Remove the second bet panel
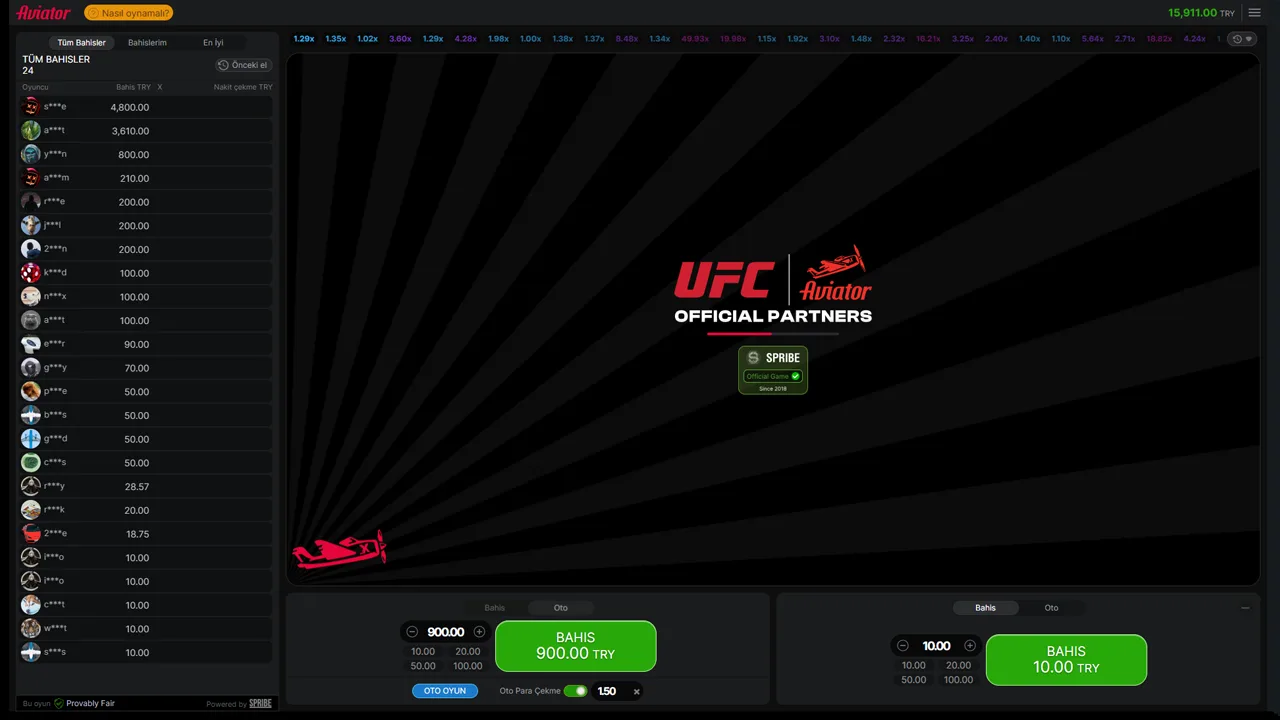The image size is (1280, 720). [1245, 608]
